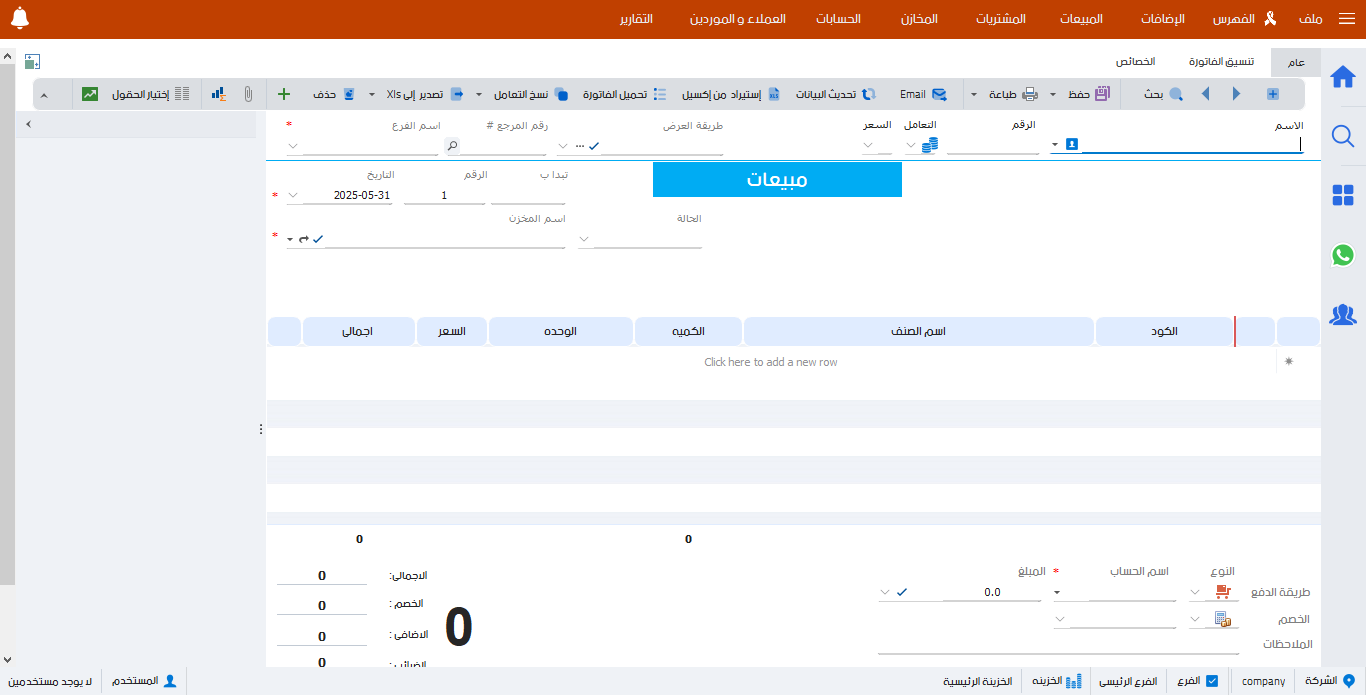1366x695 pixels.
Task: Open the المبيعات menu
Action: tap(1081, 18)
